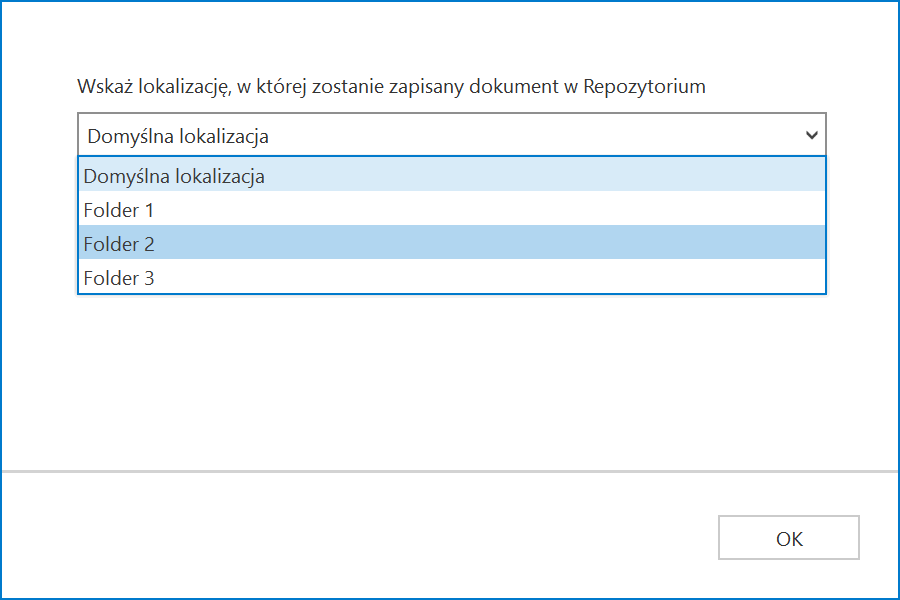Click the third row of the location list
The image size is (900, 600).
coord(452,242)
